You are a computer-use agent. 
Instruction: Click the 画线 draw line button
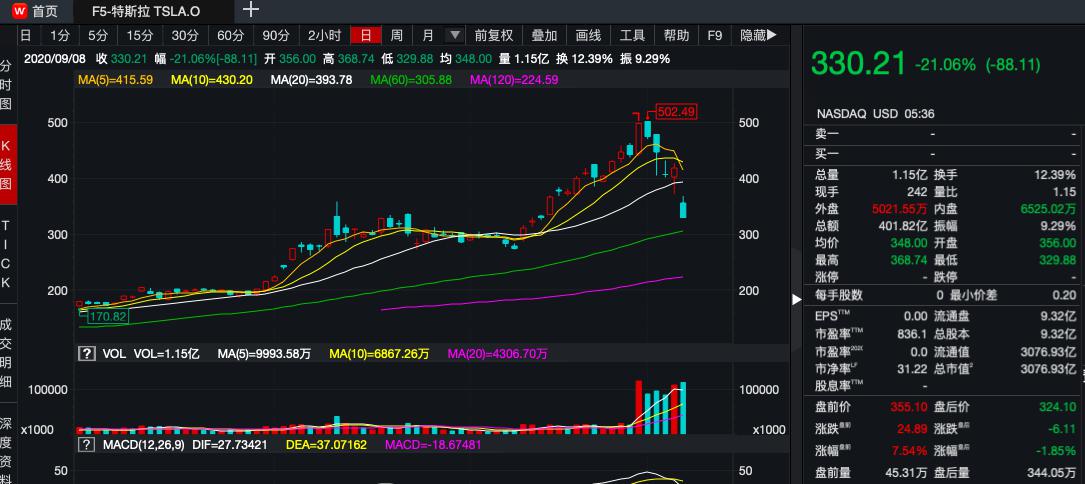[589, 35]
